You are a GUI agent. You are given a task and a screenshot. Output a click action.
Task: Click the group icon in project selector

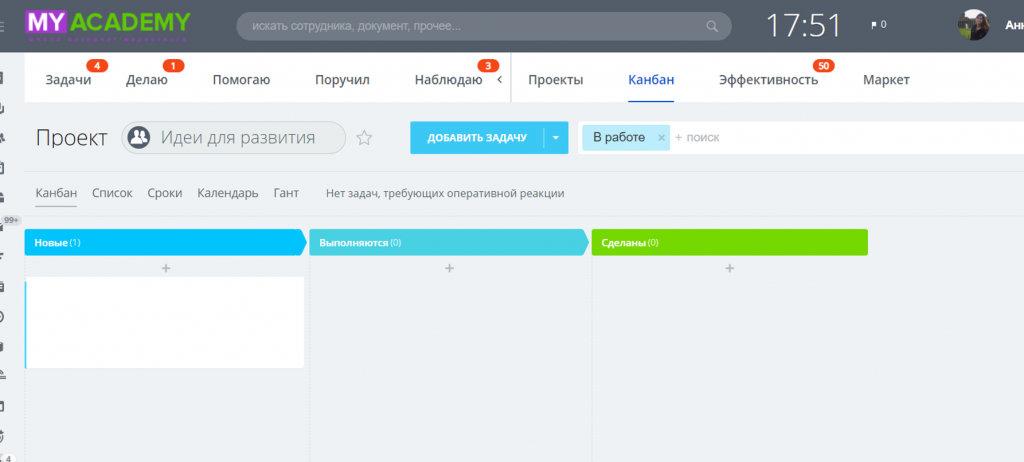(138, 138)
